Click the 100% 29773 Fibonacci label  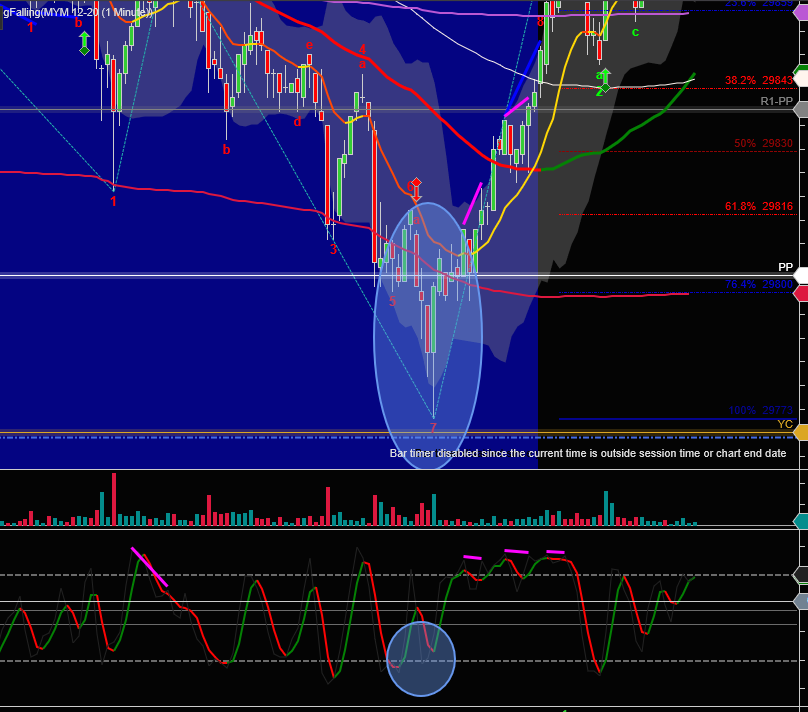(x=761, y=410)
